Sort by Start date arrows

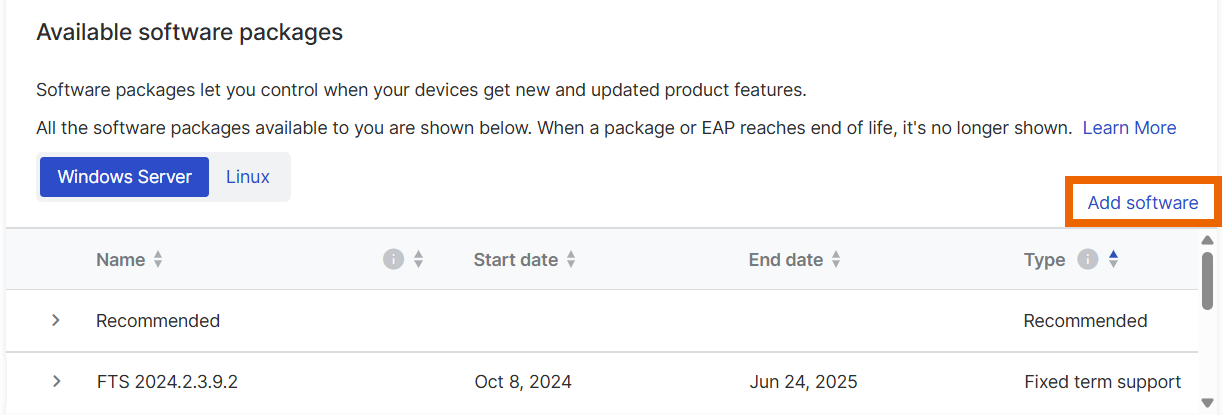[x=571, y=260]
